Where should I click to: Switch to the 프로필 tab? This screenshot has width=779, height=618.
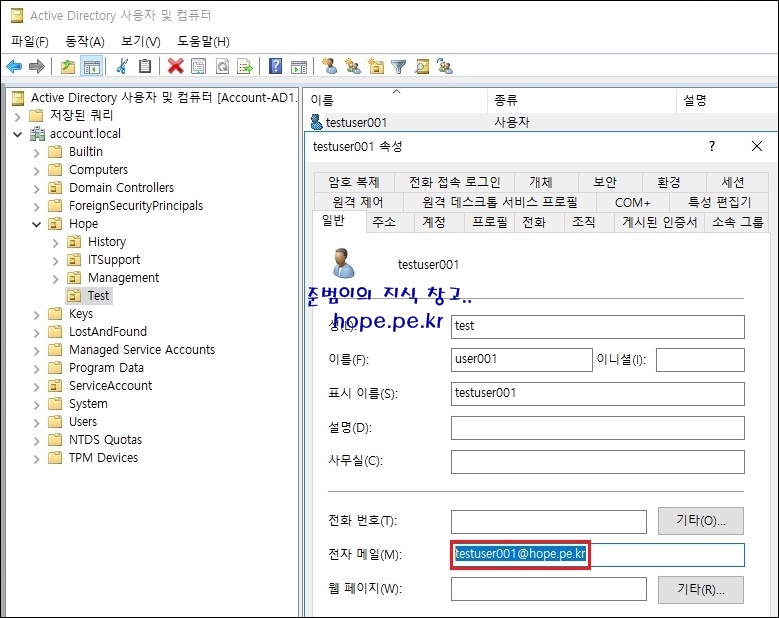[489, 222]
